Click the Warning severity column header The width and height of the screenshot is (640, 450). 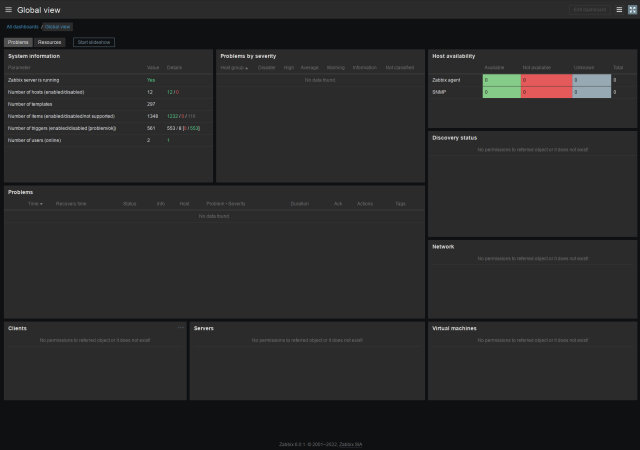click(x=336, y=67)
